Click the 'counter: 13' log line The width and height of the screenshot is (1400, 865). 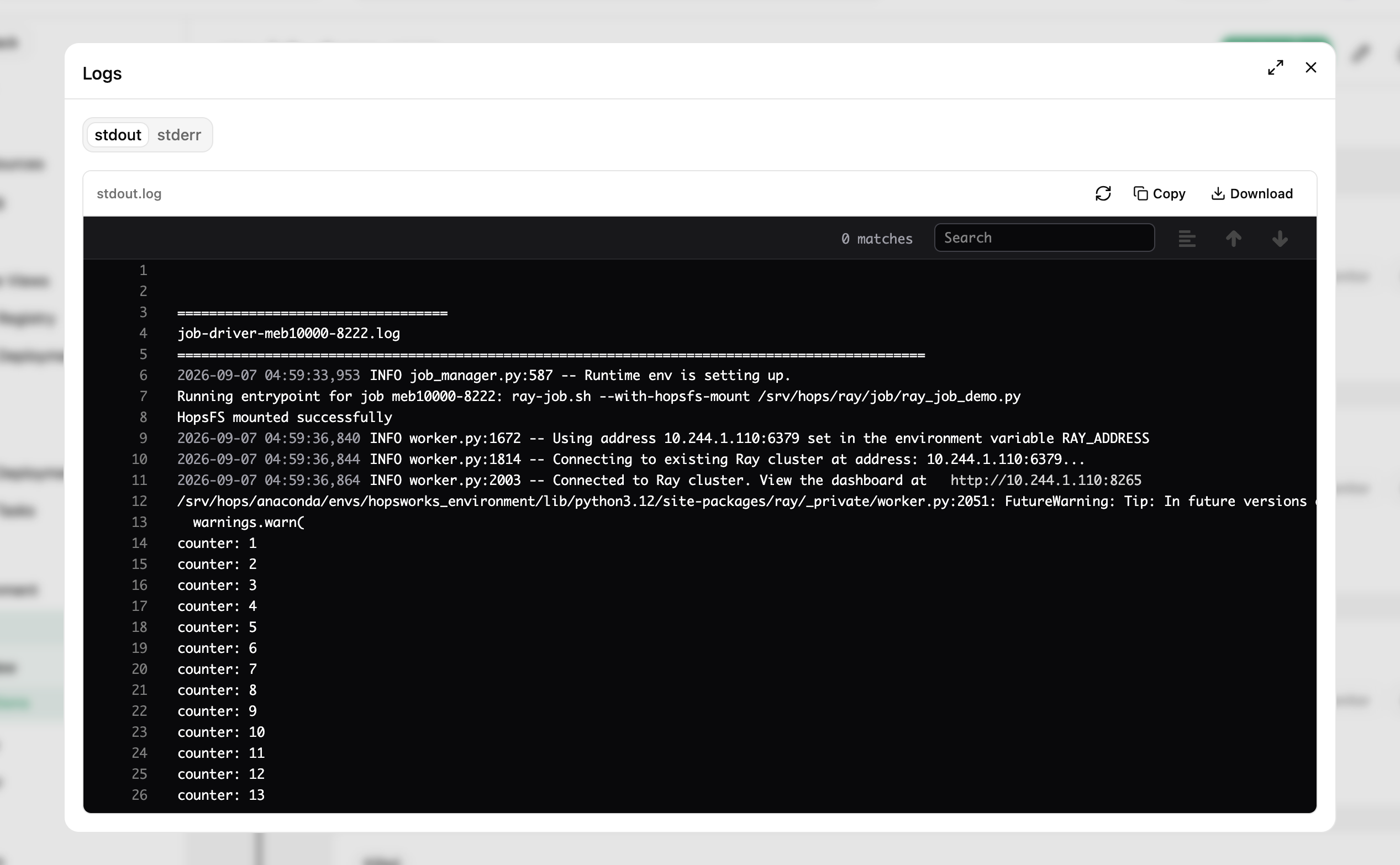pos(221,795)
